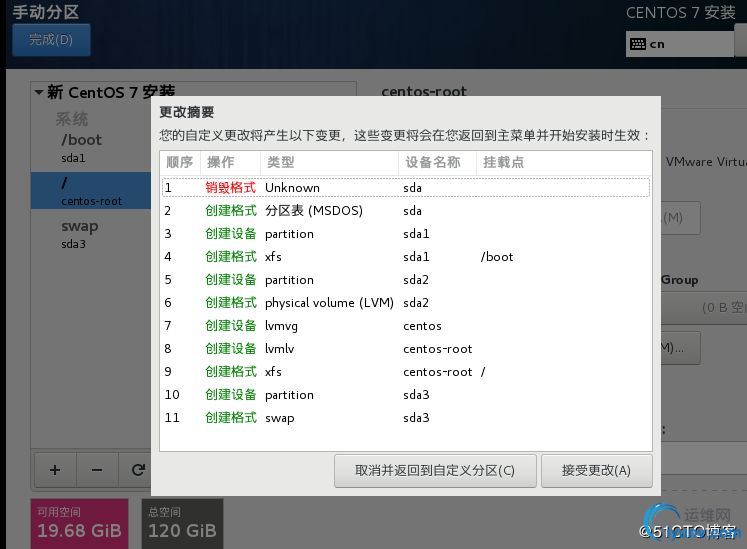Select row 8 lvmlv centos-root

pos(406,349)
